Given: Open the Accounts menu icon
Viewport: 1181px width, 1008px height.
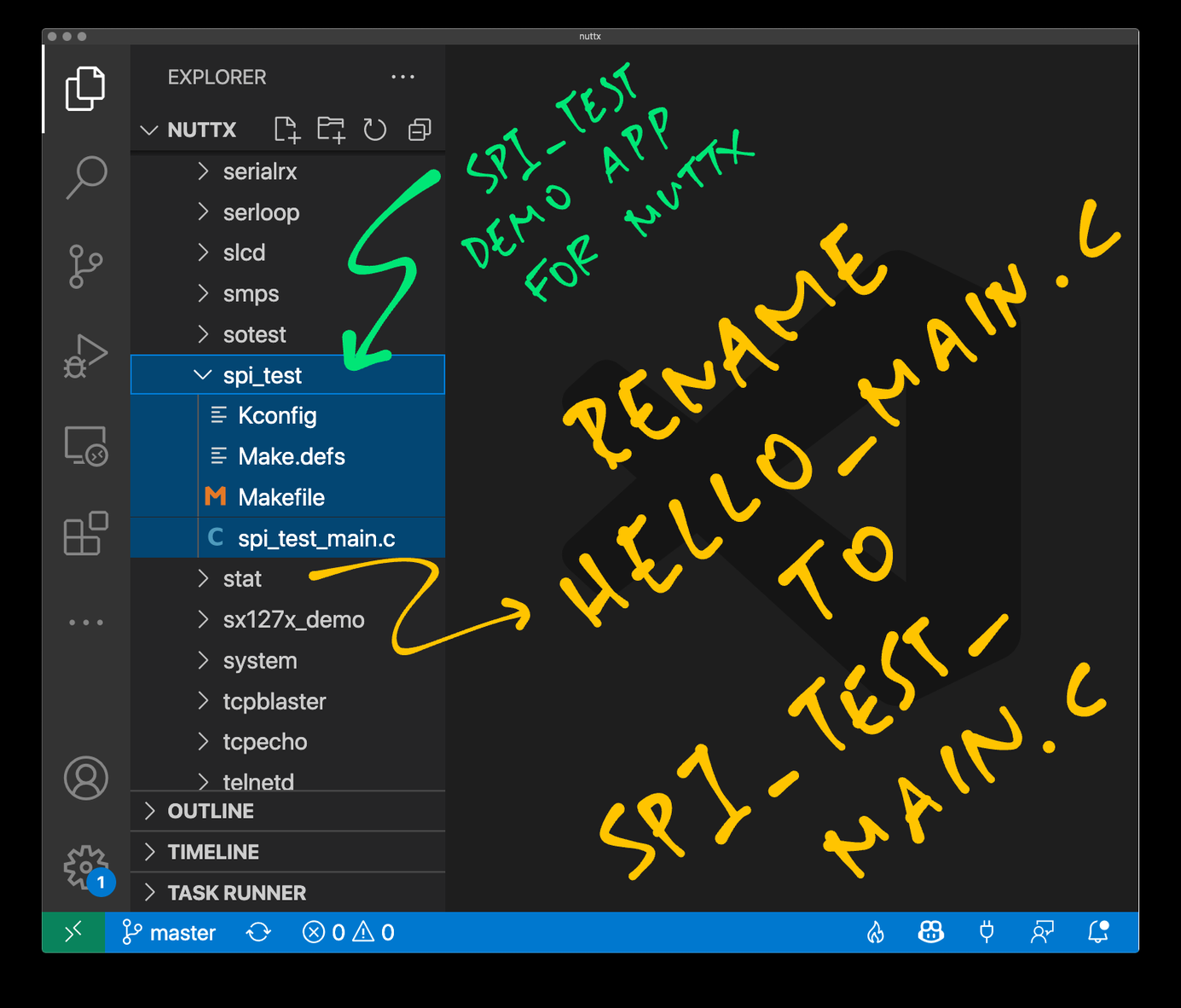Looking at the screenshot, I should click(86, 778).
